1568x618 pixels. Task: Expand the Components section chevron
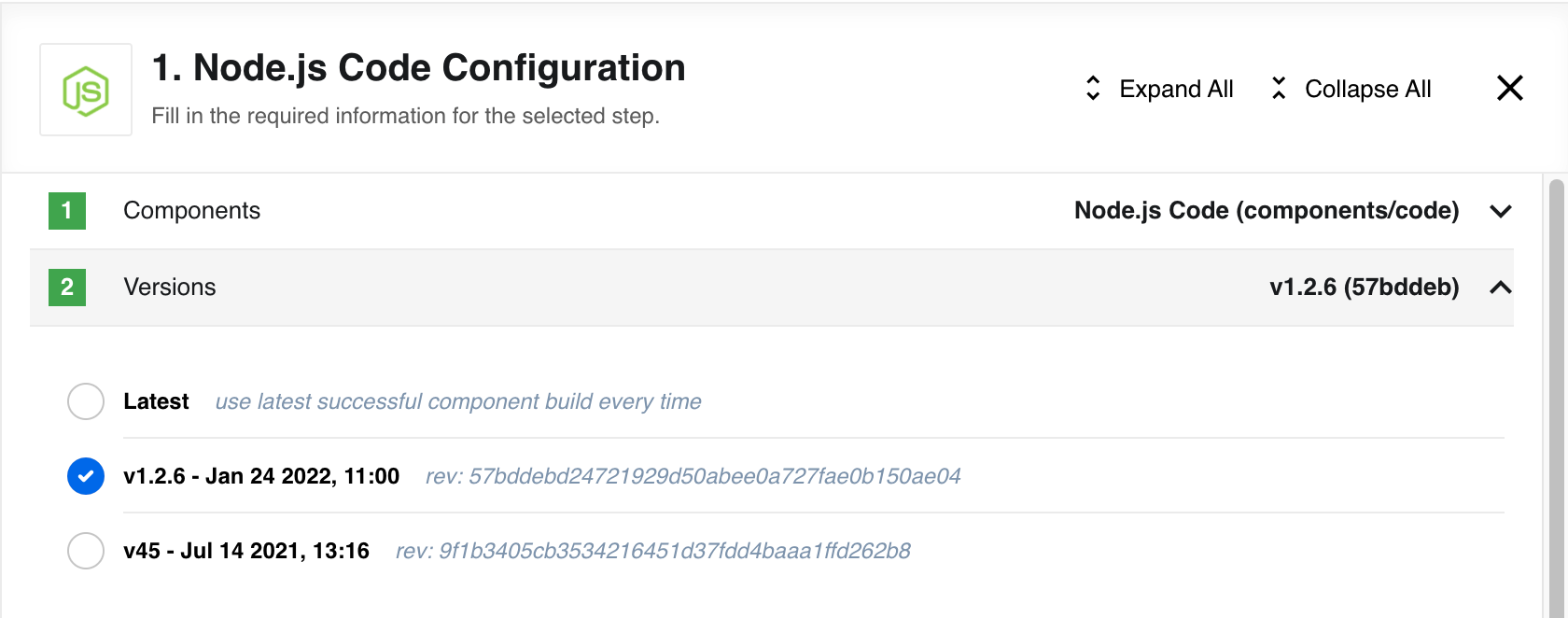(x=1501, y=211)
